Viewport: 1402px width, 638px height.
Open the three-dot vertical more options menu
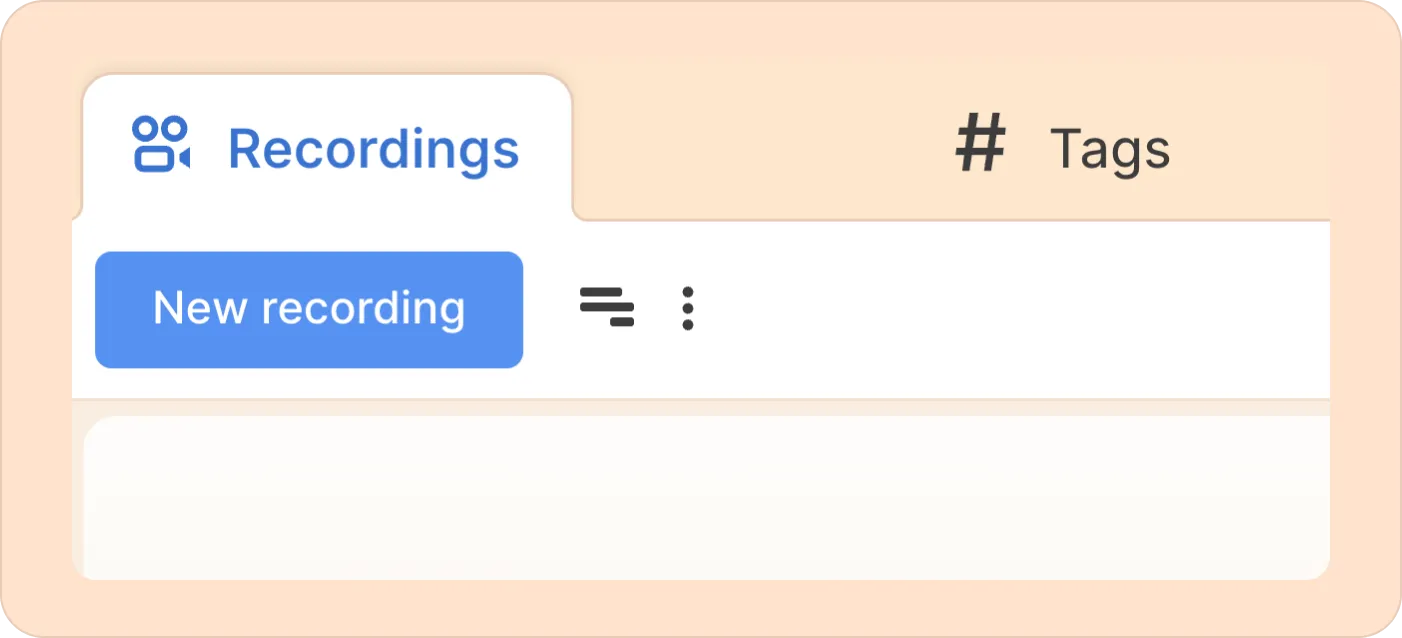tap(687, 308)
